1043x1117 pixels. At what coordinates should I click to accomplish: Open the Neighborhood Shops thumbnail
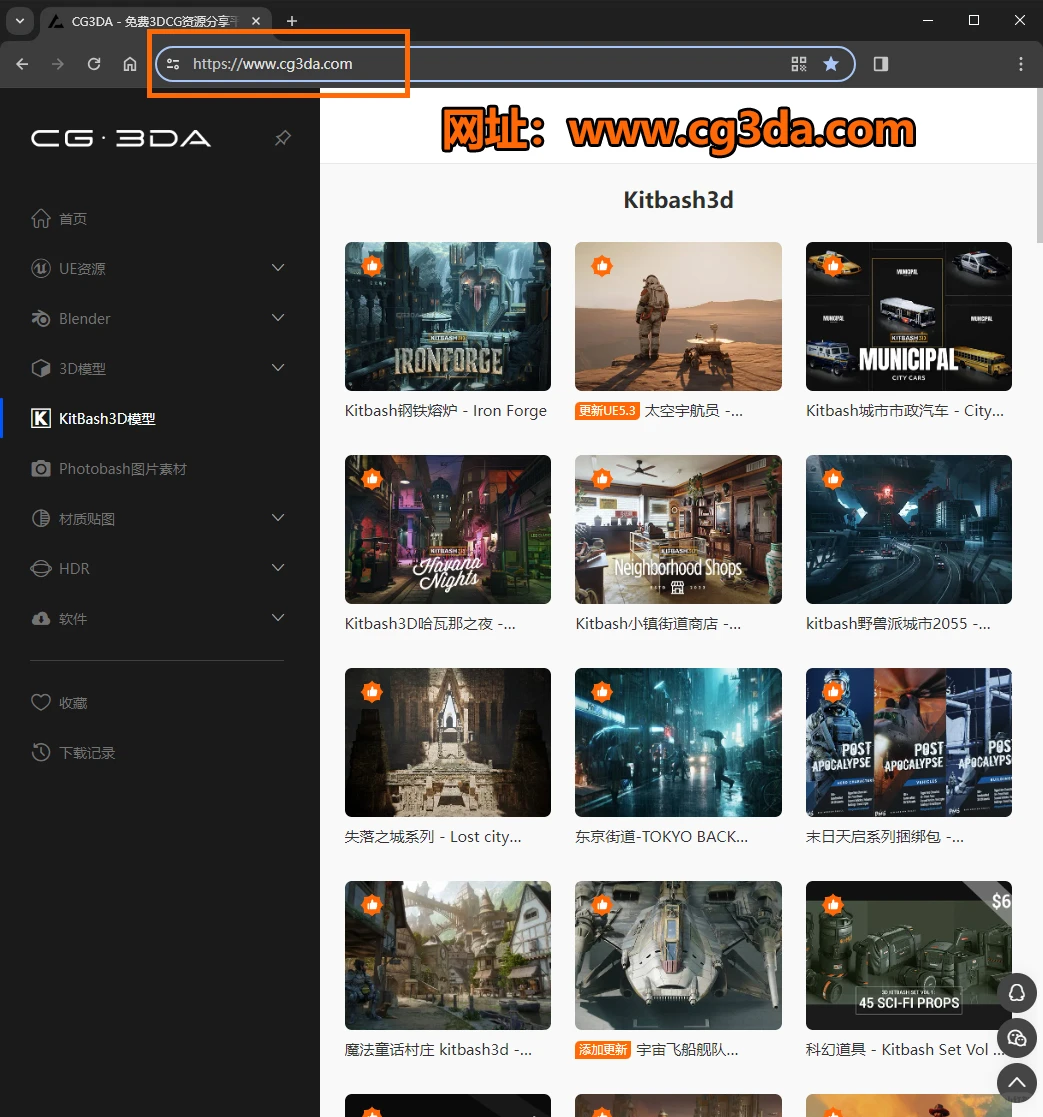[x=678, y=529]
